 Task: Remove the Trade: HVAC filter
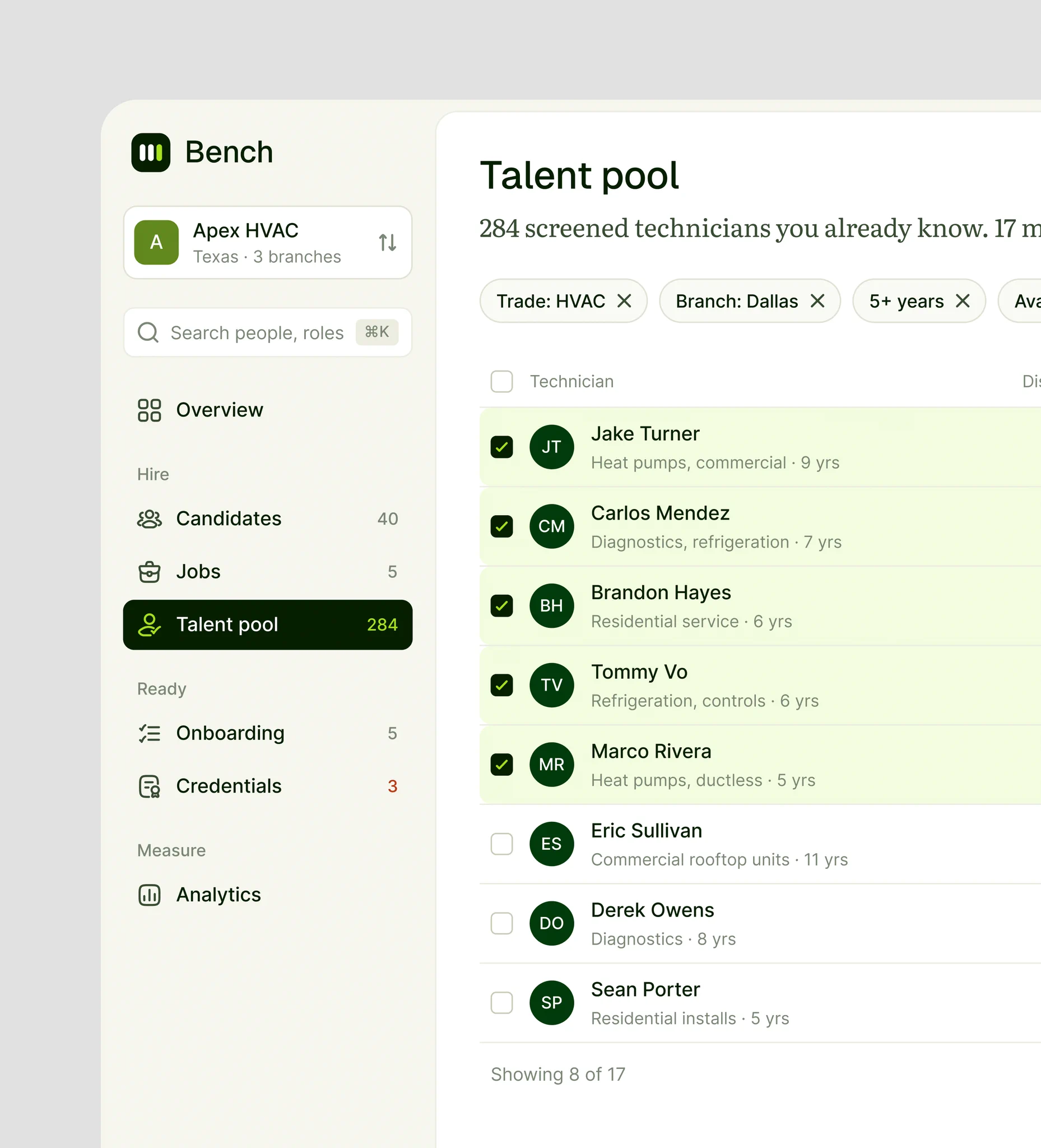[x=624, y=300]
